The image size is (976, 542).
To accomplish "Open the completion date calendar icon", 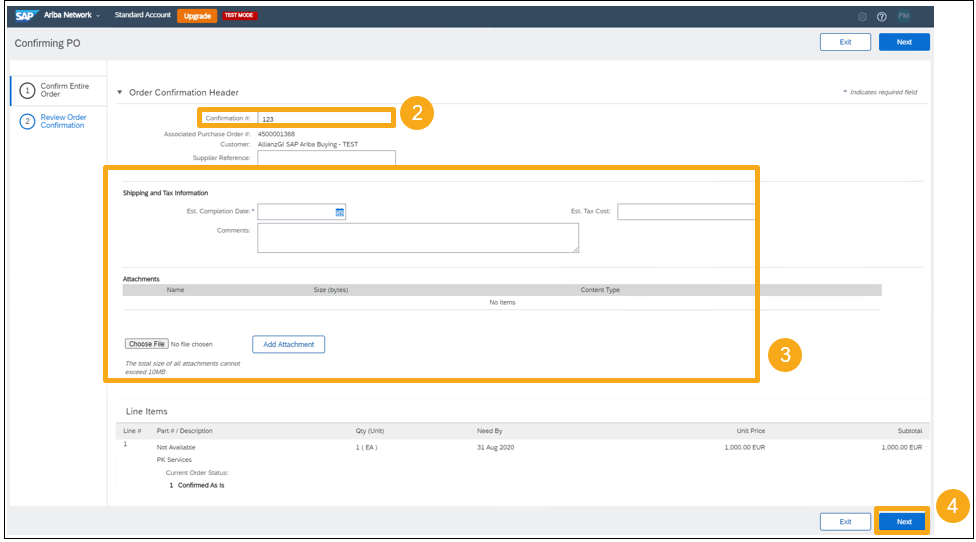I will [340, 212].
